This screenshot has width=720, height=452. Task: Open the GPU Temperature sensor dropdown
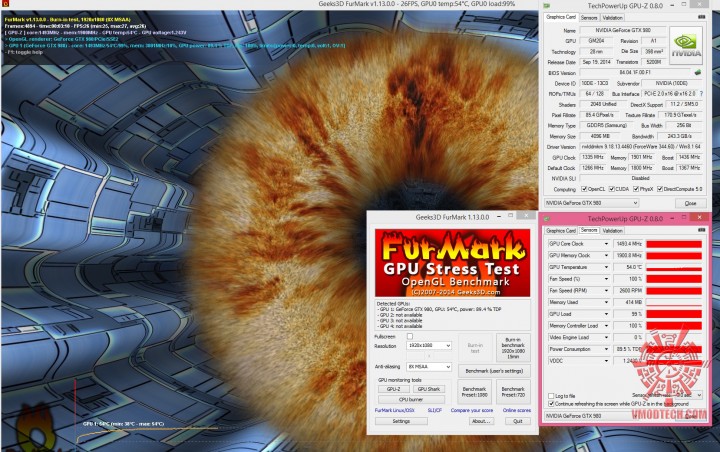coord(606,267)
